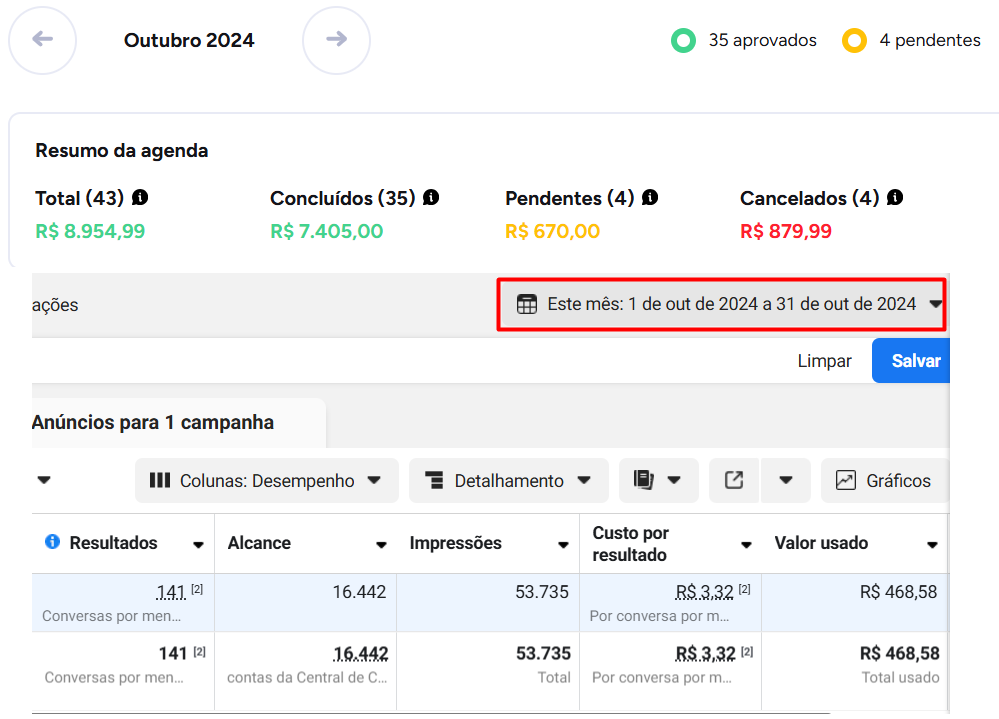999x719 pixels.
Task: Go to next month with right arrow
Action: (x=336, y=40)
